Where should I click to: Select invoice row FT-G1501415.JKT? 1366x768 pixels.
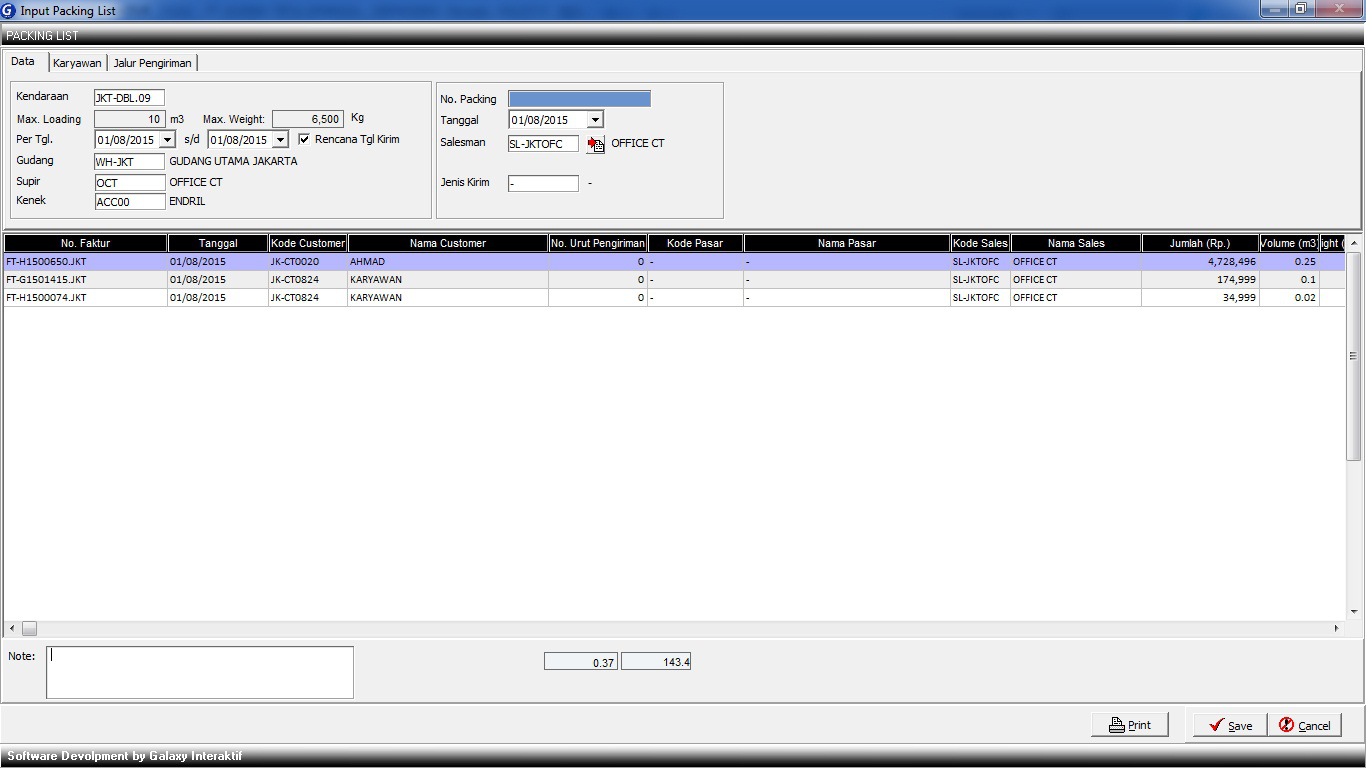[46, 280]
